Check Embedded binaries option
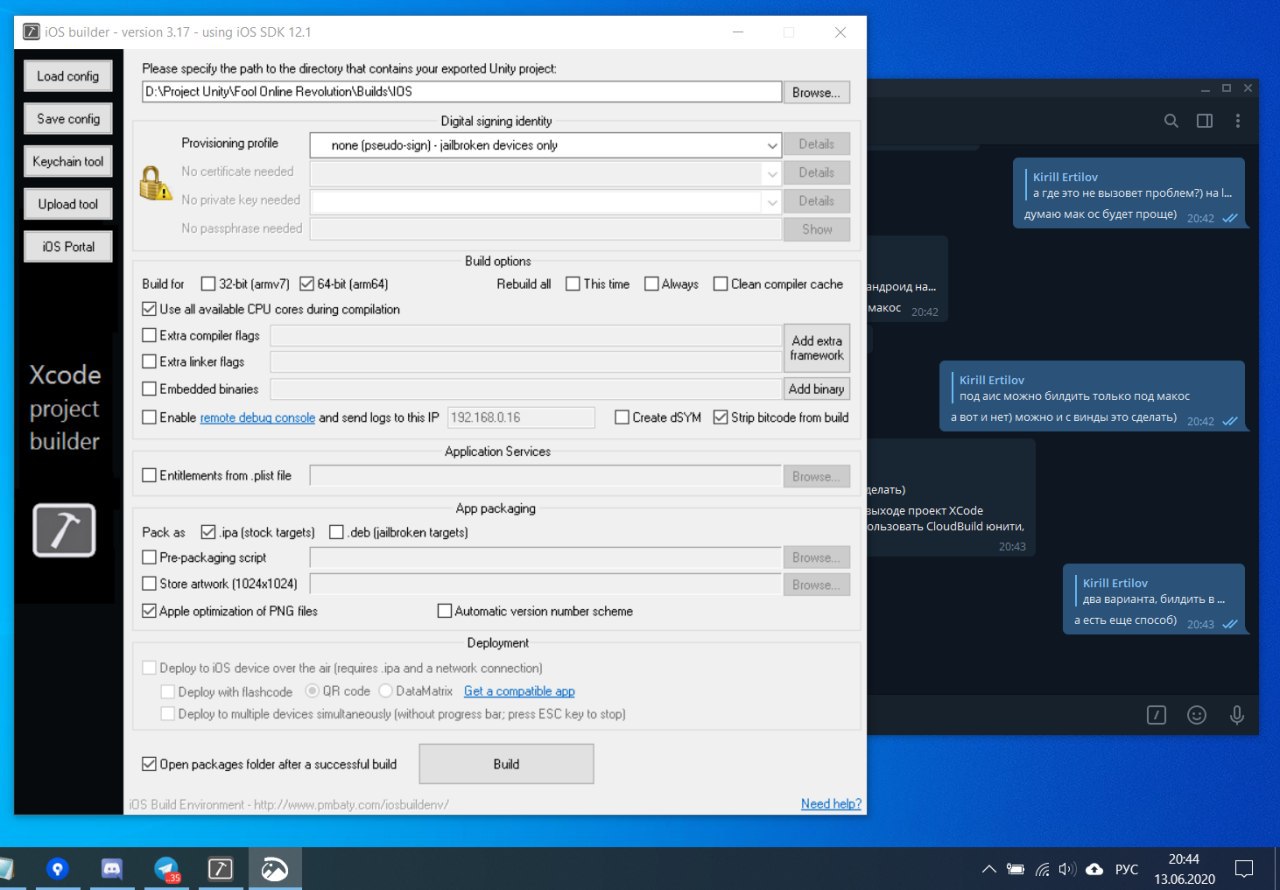 [149, 389]
